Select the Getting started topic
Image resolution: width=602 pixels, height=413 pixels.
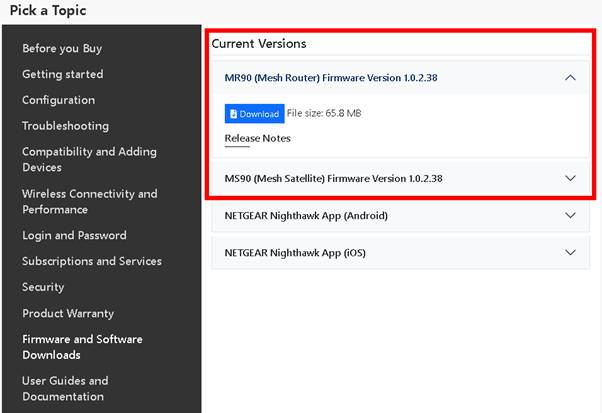coord(63,74)
